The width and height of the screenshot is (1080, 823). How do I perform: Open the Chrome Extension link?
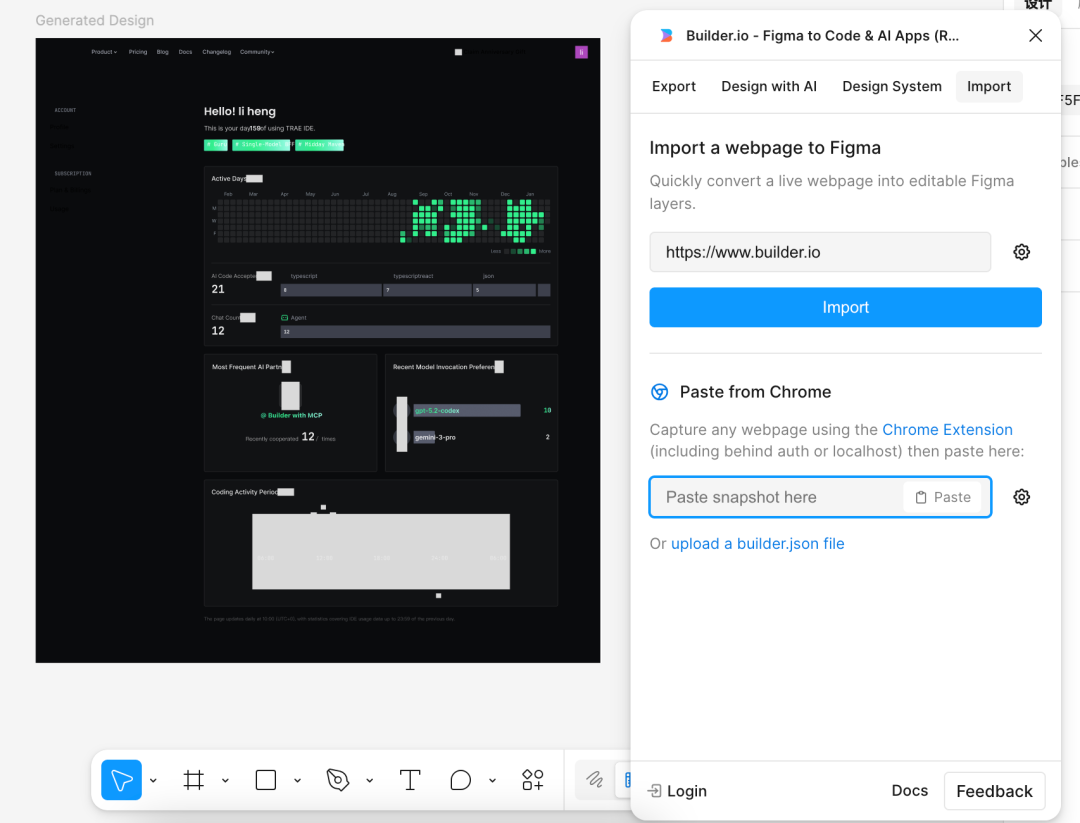click(947, 429)
